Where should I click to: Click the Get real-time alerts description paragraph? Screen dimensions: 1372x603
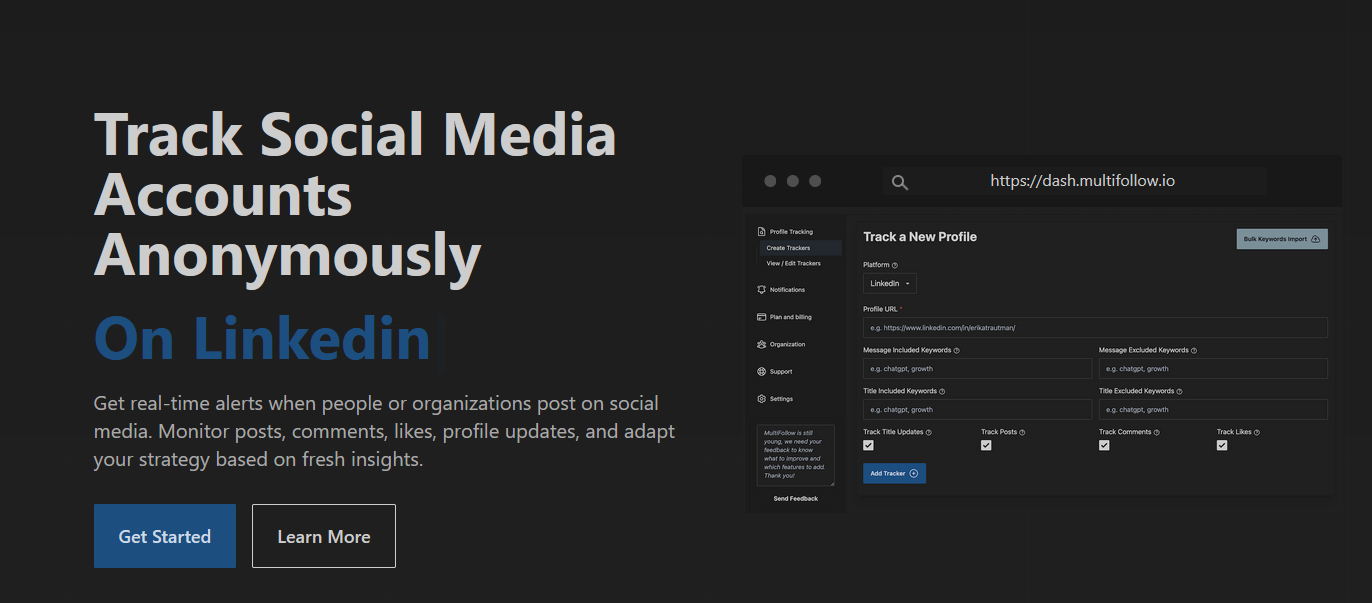click(384, 432)
